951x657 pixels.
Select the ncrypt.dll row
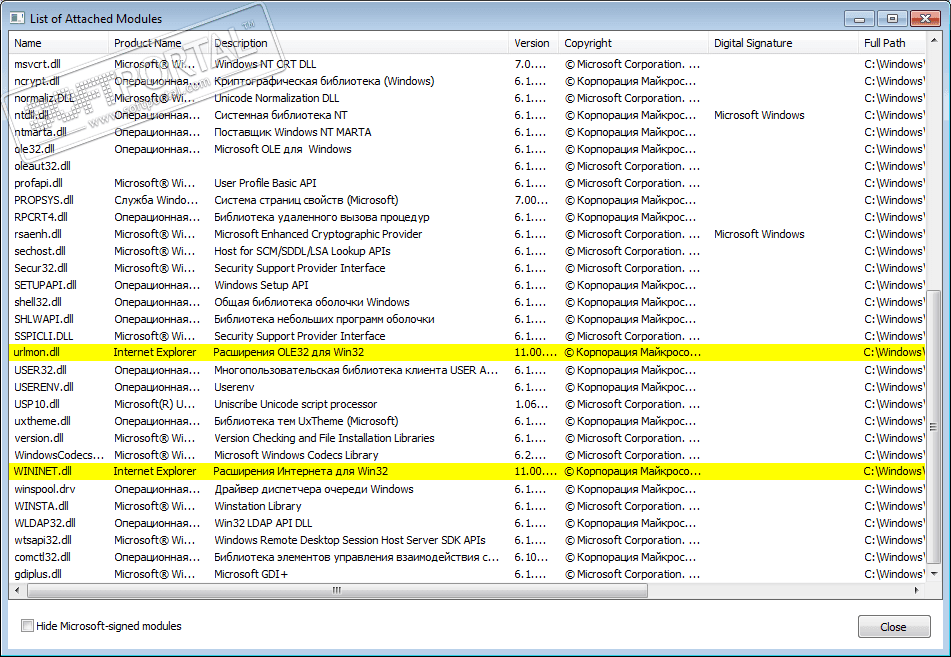(x=467, y=81)
